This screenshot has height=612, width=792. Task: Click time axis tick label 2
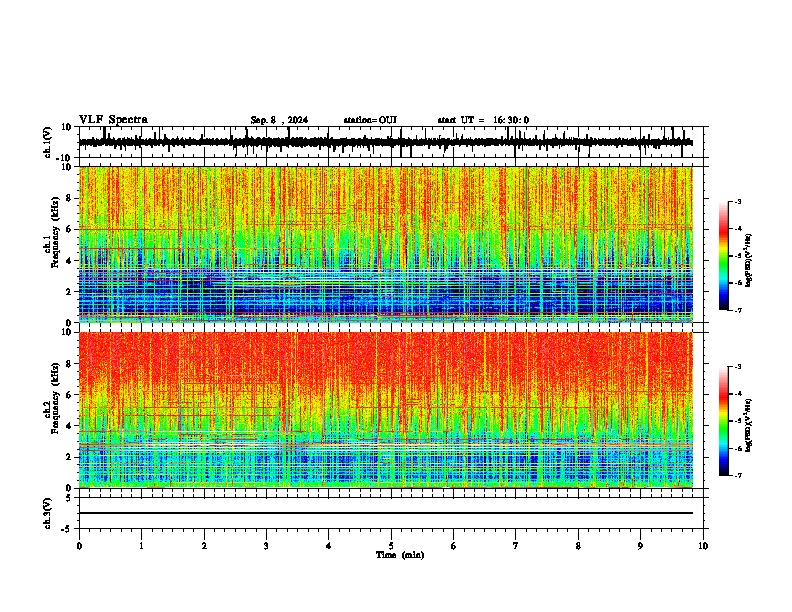[204, 546]
